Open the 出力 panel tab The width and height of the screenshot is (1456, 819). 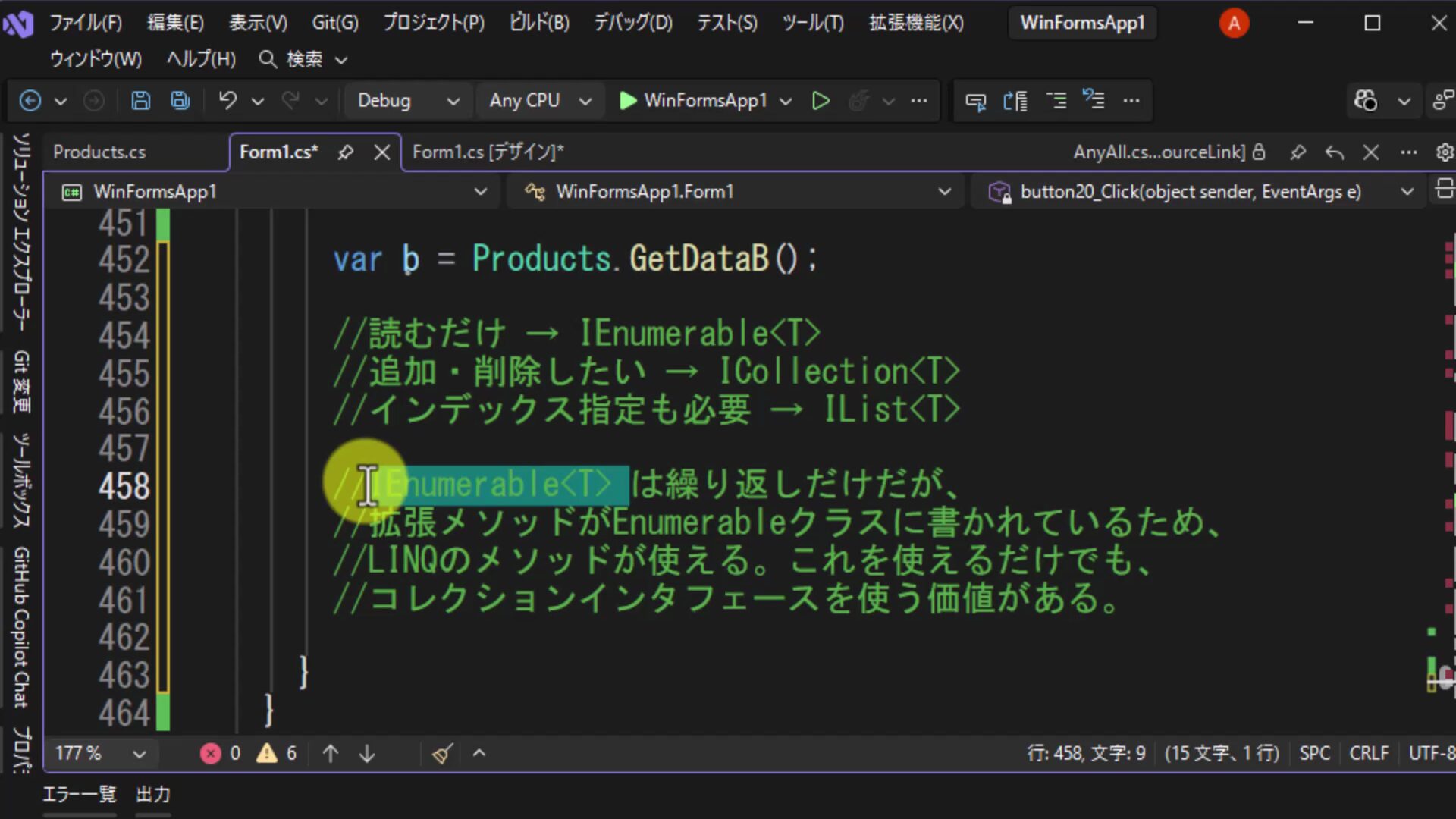[x=153, y=794]
